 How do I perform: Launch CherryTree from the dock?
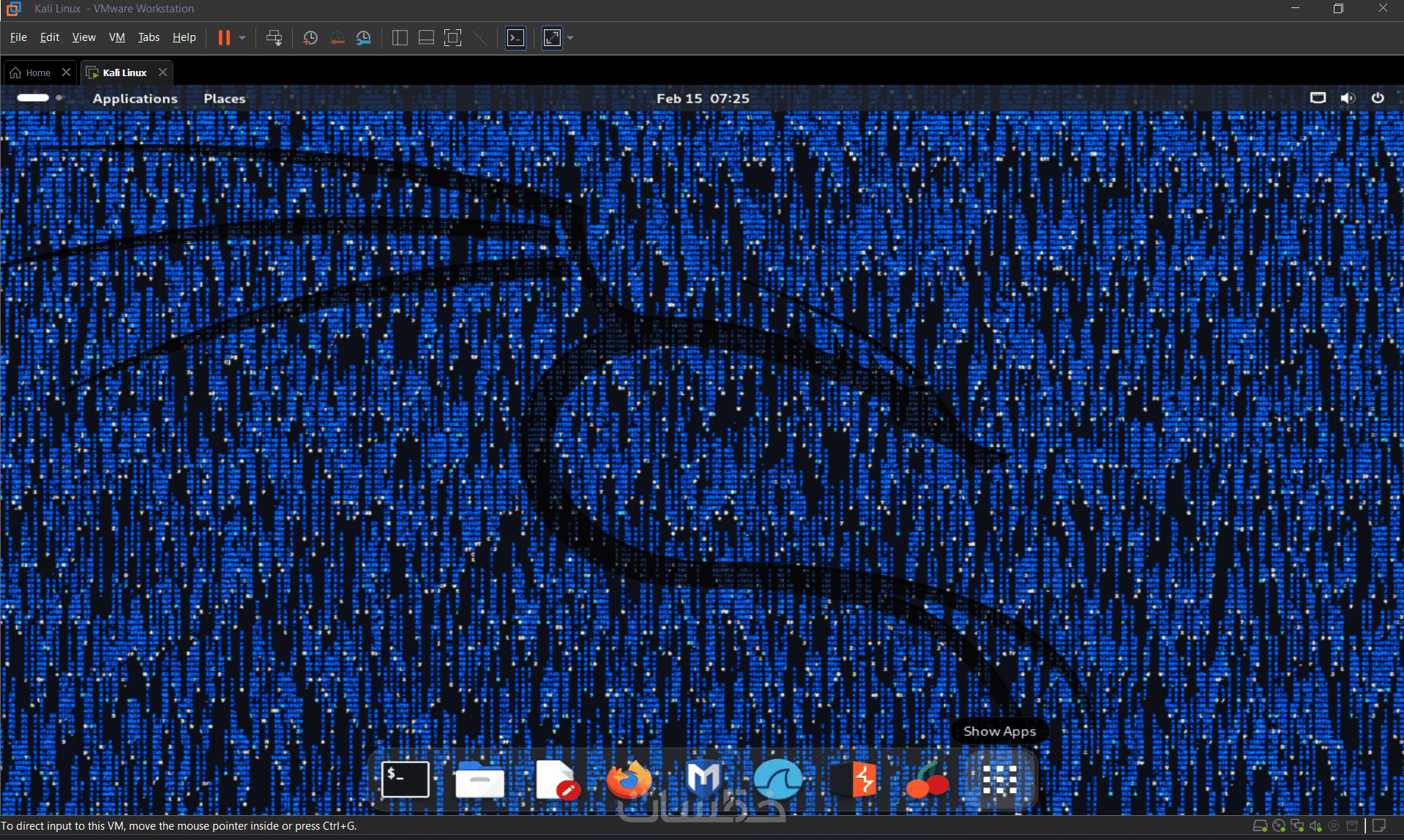[927, 779]
